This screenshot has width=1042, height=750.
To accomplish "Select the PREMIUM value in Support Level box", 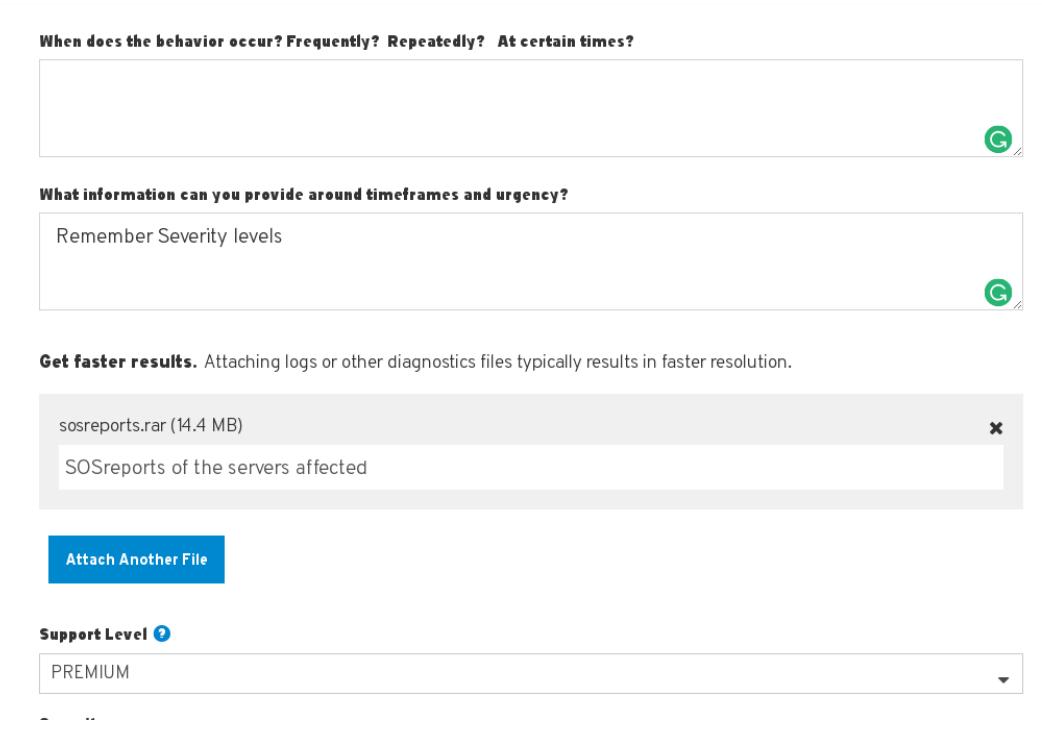I will tap(90, 673).
